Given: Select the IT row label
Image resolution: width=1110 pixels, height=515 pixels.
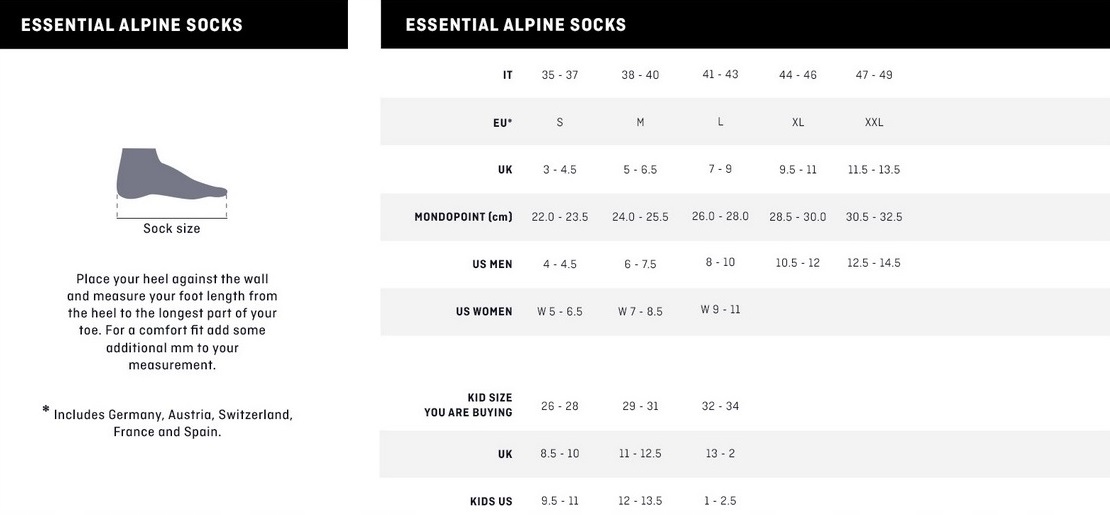Looking at the screenshot, I should point(507,75).
